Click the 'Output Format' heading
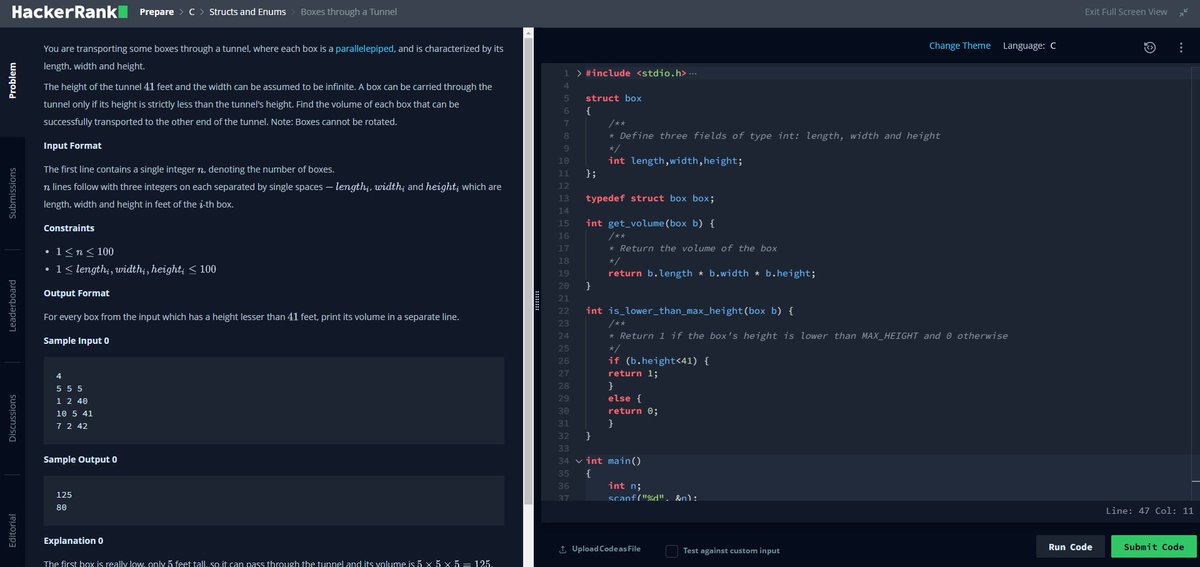The width and height of the screenshot is (1200, 567). [77, 293]
